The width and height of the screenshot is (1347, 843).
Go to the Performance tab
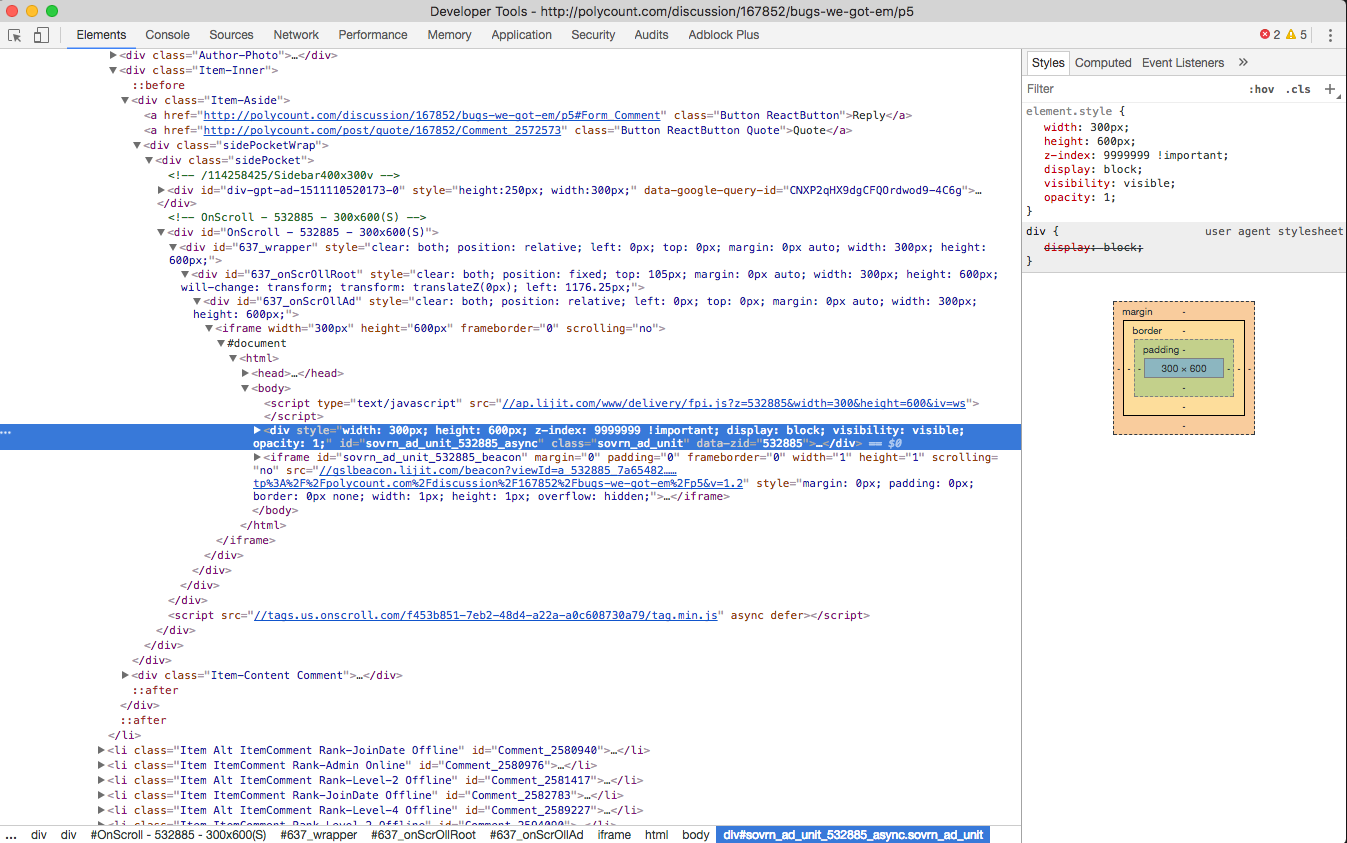373,35
